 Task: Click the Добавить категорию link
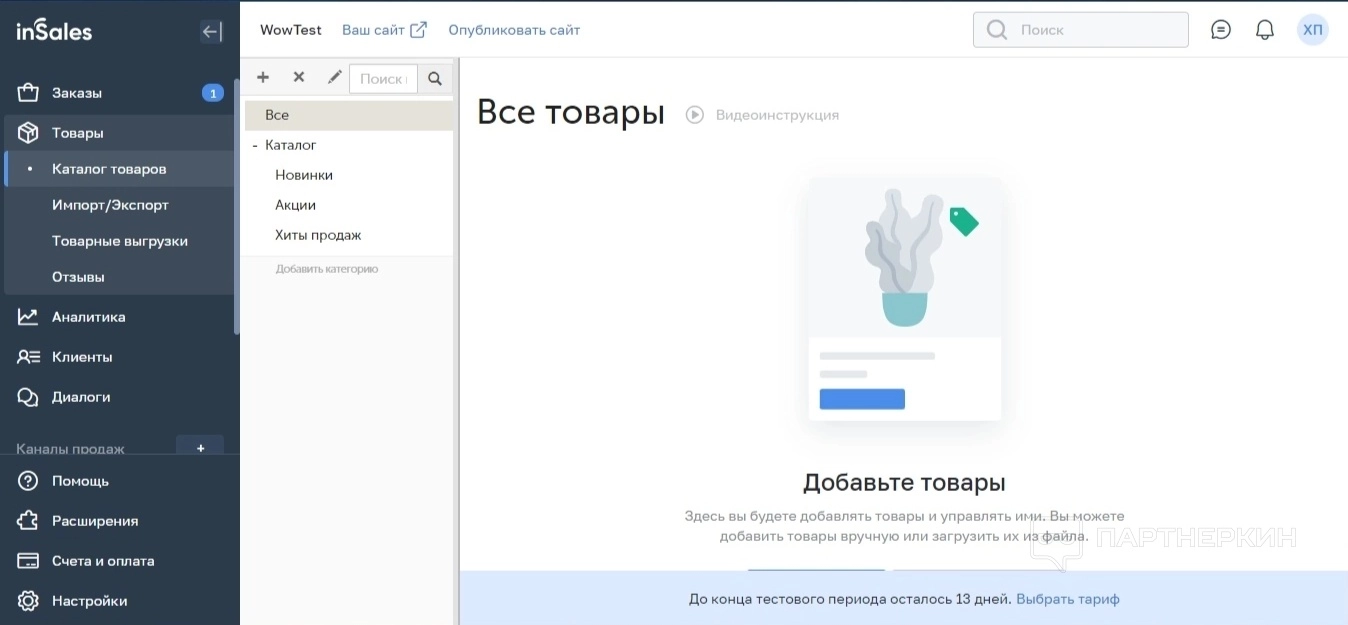pos(327,269)
